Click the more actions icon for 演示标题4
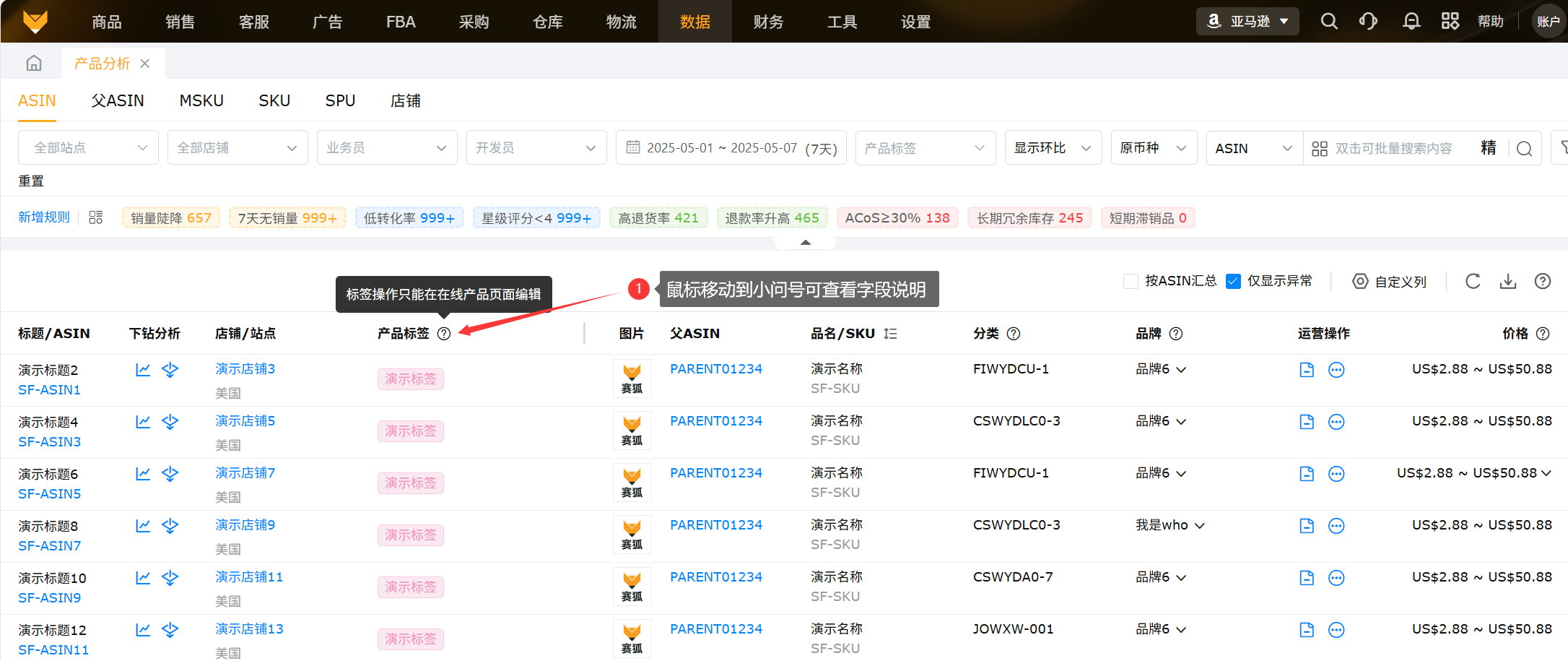This screenshot has width=1568, height=661. pos(1336,422)
